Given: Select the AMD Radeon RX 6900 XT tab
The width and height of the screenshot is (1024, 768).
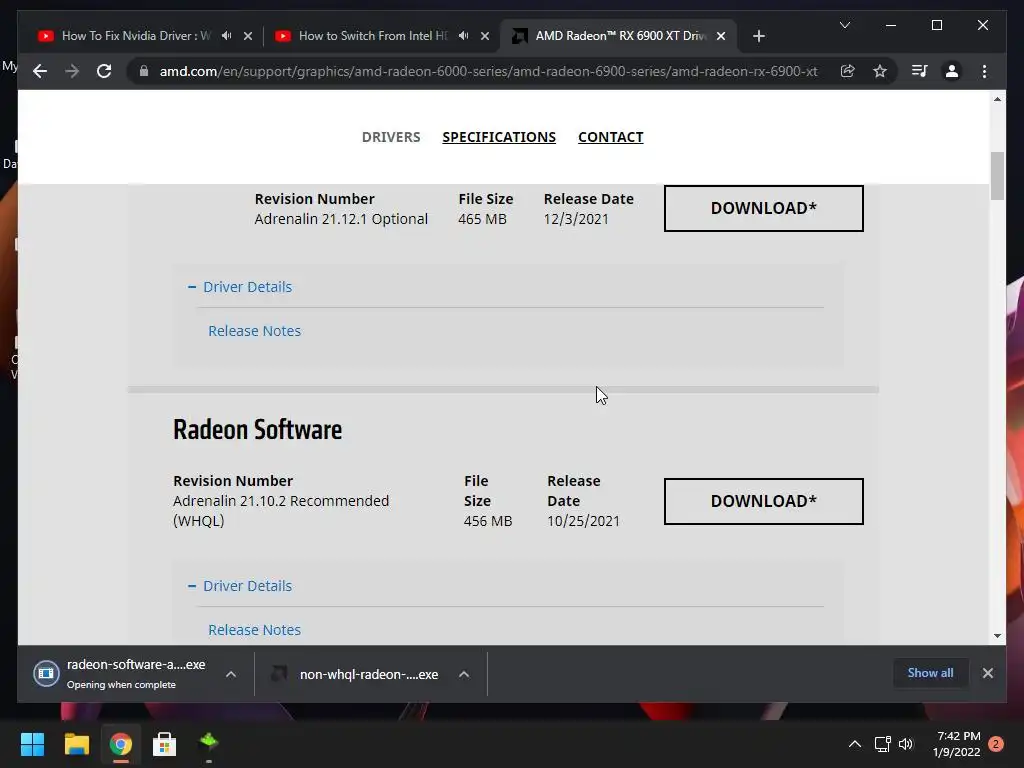Looking at the screenshot, I should click(620, 36).
